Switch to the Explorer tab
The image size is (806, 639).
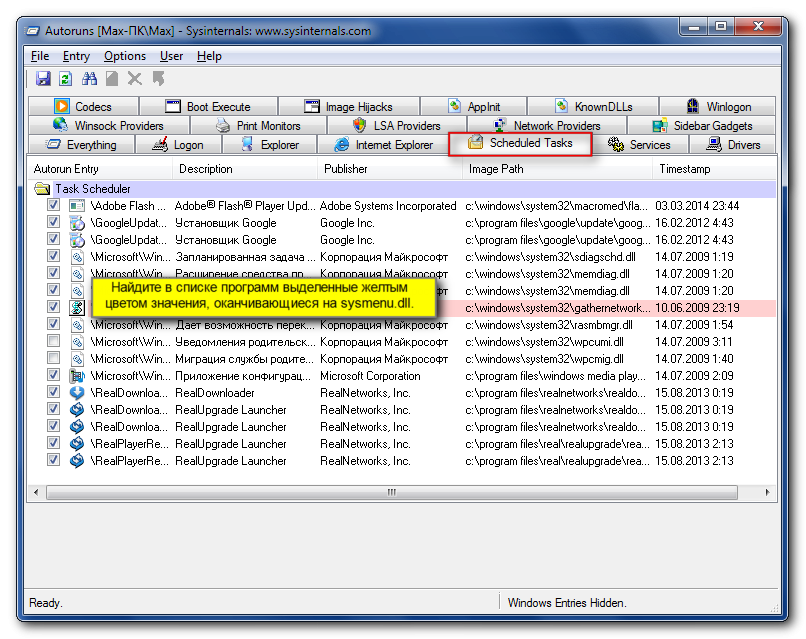270,145
